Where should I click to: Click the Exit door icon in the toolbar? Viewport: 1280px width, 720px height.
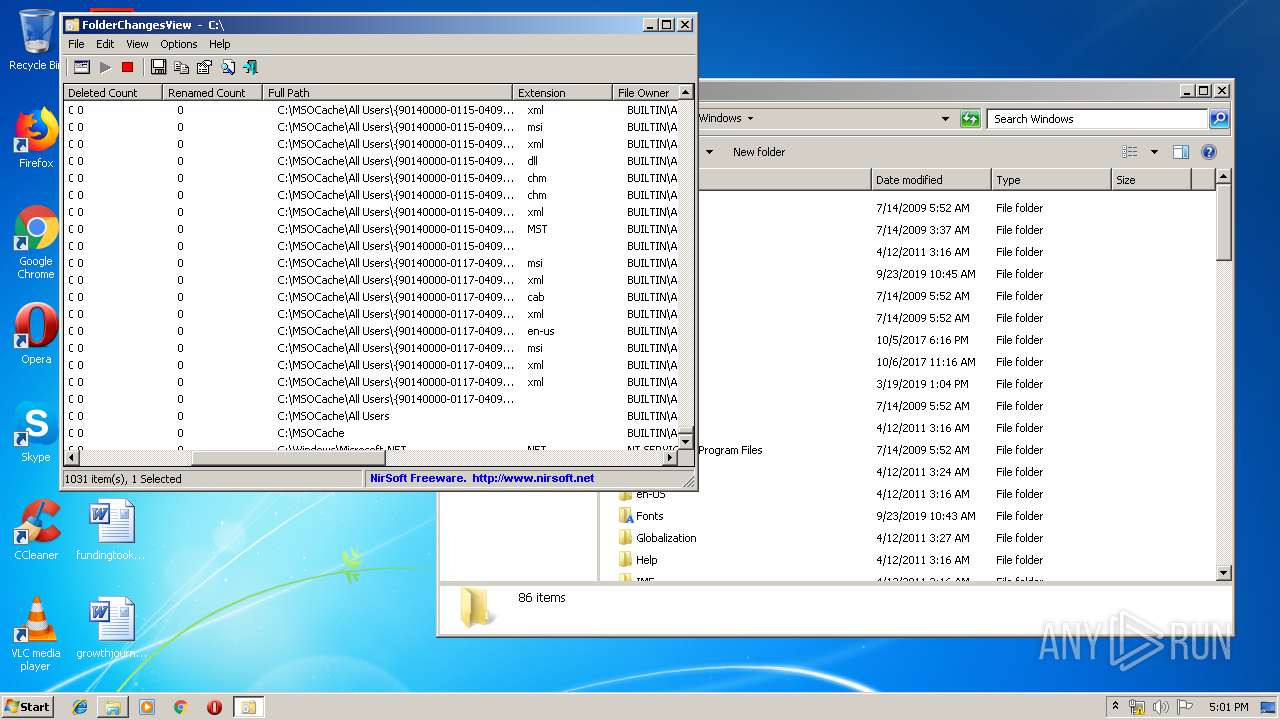coord(250,67)
